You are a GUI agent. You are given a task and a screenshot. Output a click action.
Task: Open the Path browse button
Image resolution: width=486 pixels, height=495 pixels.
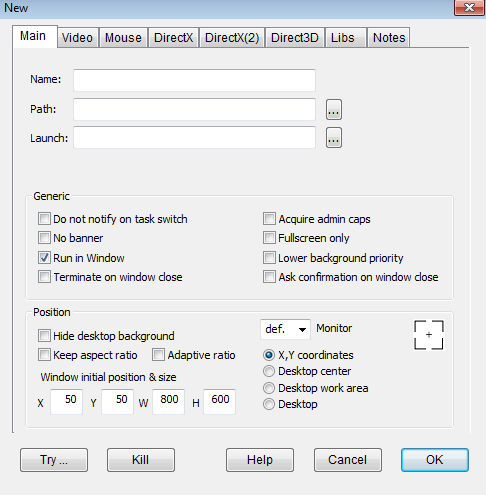[334, 109]
